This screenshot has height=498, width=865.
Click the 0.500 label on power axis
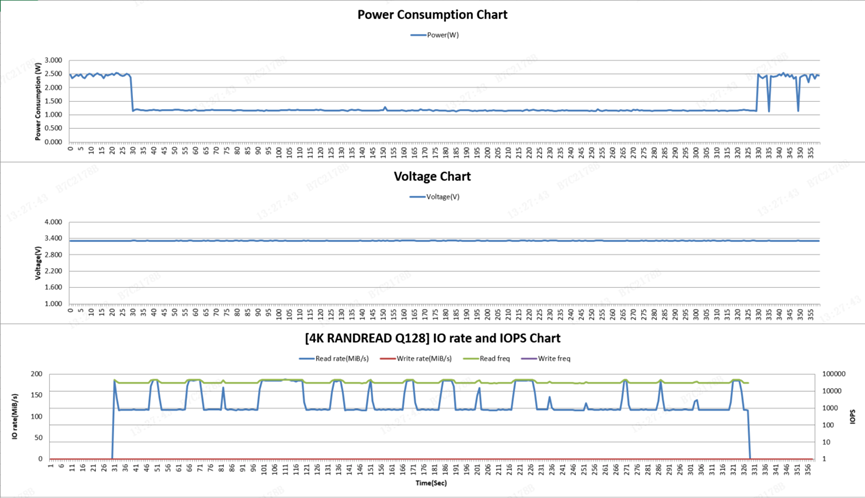(x=54, y=128)
